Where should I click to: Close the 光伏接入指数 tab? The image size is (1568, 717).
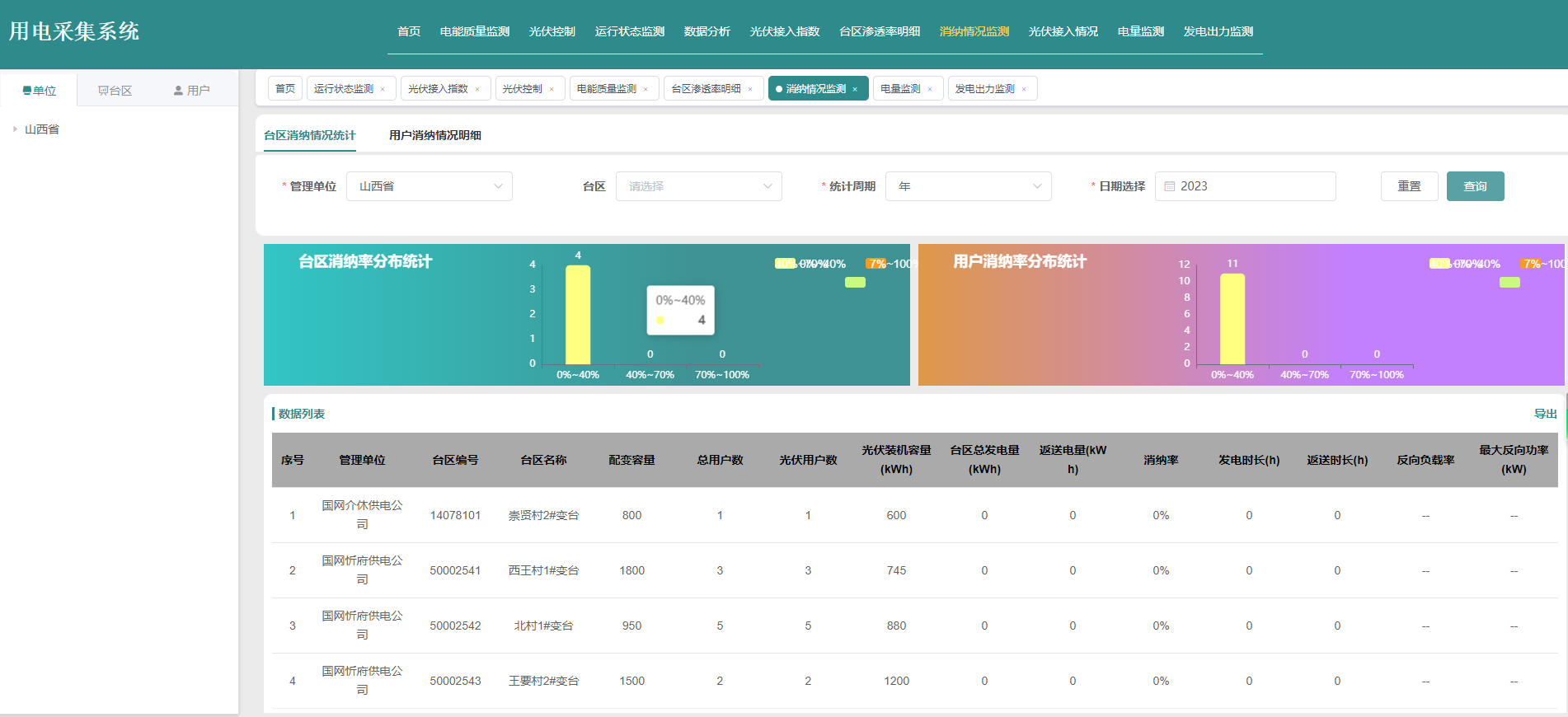(x=477, y=89)
